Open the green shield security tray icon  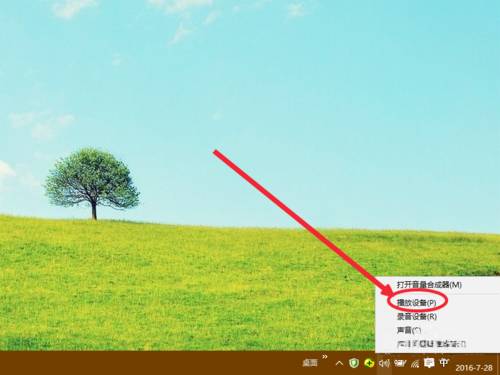click(x=354, y=363)
